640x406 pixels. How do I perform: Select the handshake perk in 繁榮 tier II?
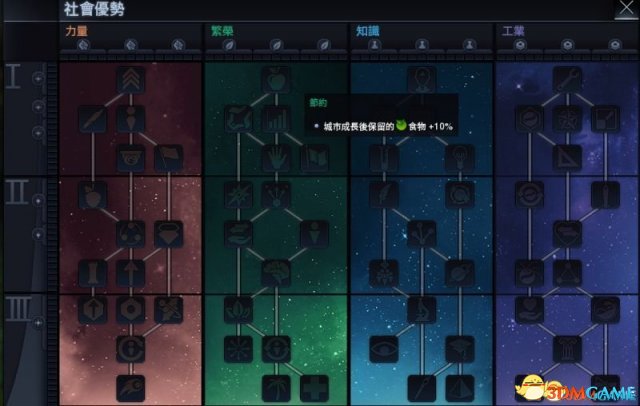238,234
